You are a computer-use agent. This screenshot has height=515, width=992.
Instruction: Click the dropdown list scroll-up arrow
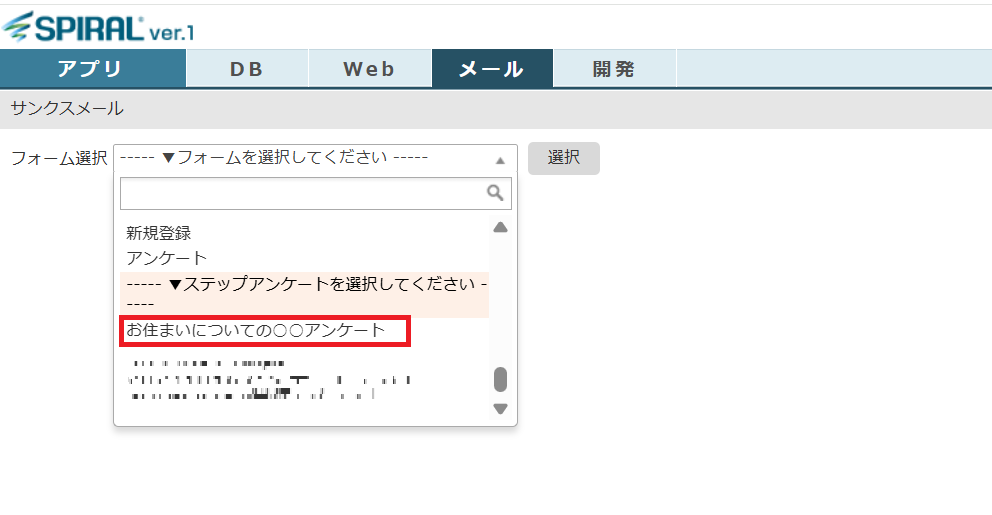pyautogui.click(x=500, y=228)
